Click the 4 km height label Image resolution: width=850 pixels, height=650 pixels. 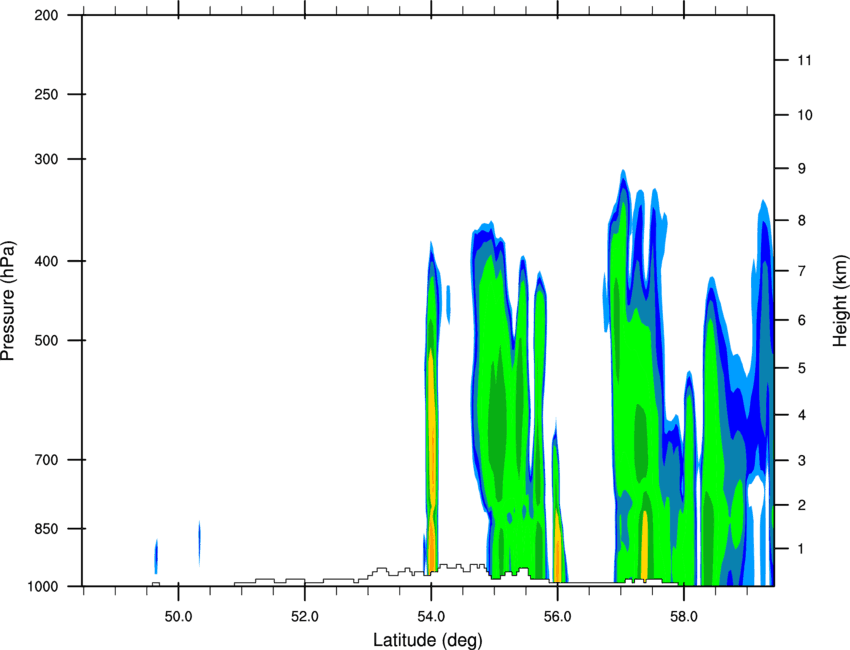pyautogui.click(x=802, y=415)
